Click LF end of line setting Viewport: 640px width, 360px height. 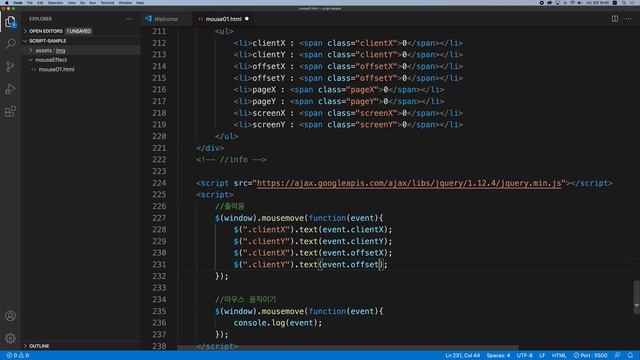(542, 355)
